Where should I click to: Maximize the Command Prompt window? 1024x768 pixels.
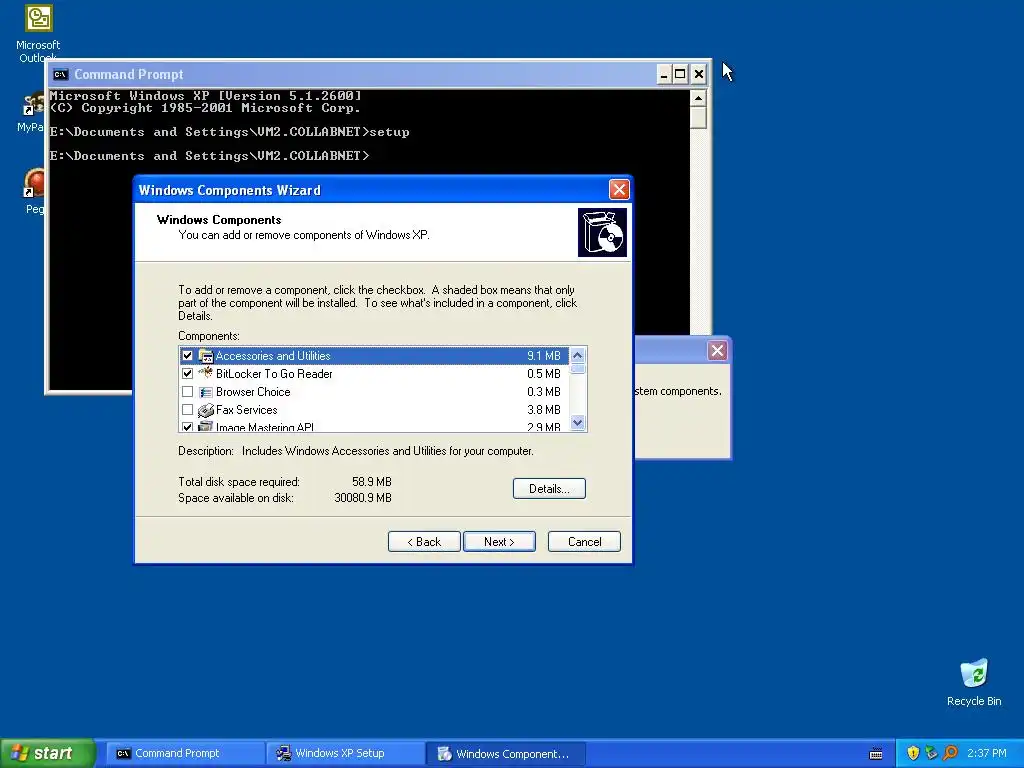coord(680,74)
